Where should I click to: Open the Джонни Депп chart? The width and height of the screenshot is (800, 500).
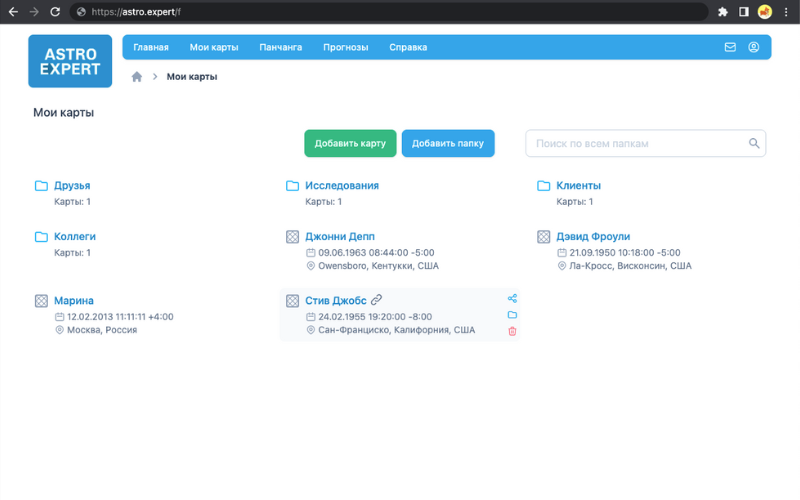click(340, 237)
